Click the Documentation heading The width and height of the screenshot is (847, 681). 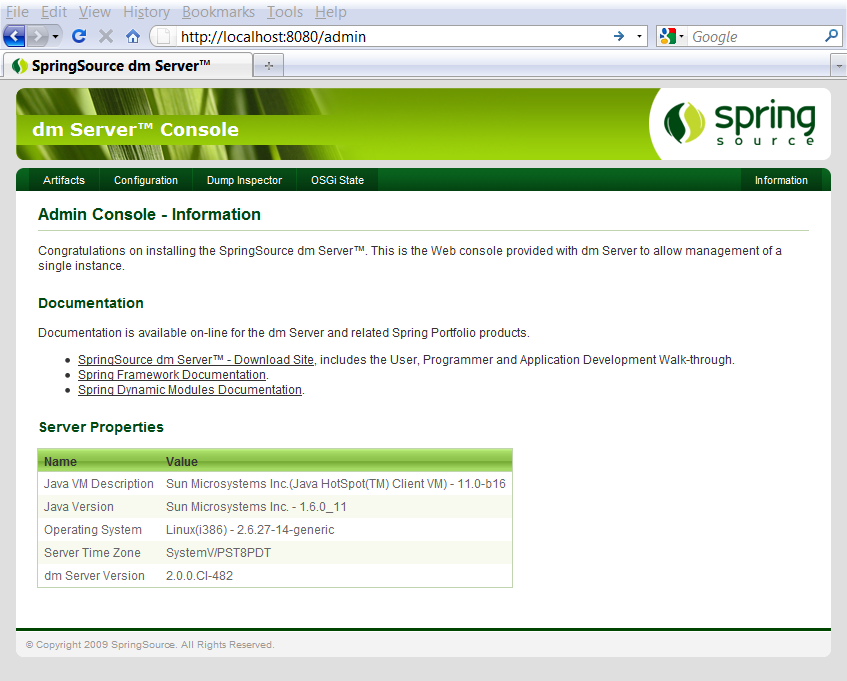coord(91,303)
